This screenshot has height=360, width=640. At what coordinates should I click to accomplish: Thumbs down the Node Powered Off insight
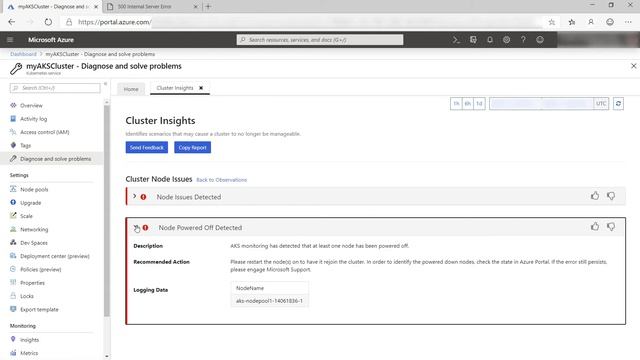pos(611,227)
